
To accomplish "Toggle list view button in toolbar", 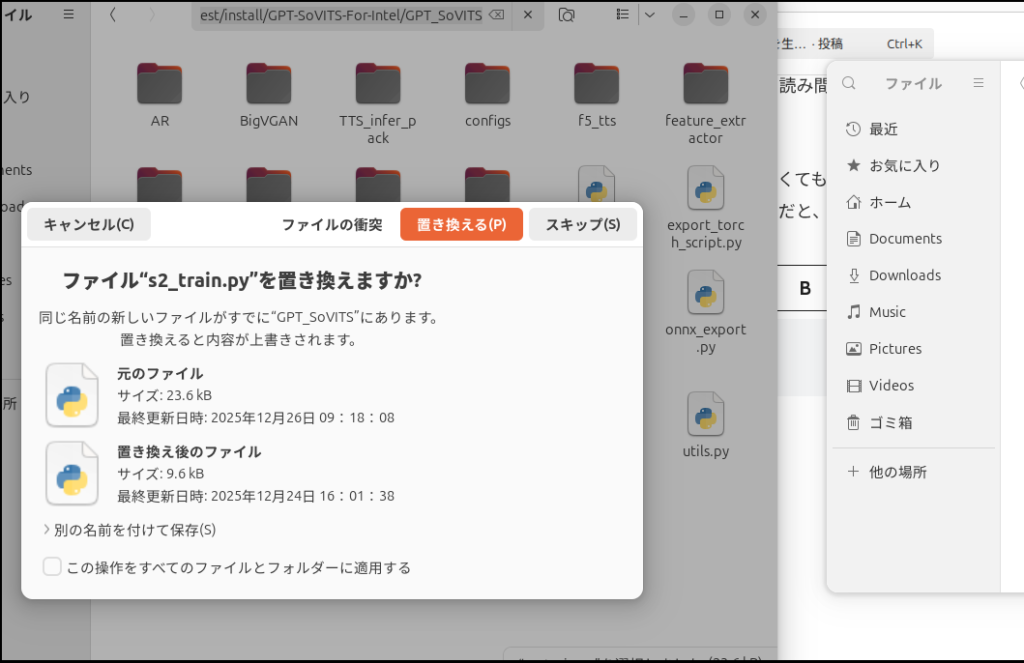I will (623, 15).
